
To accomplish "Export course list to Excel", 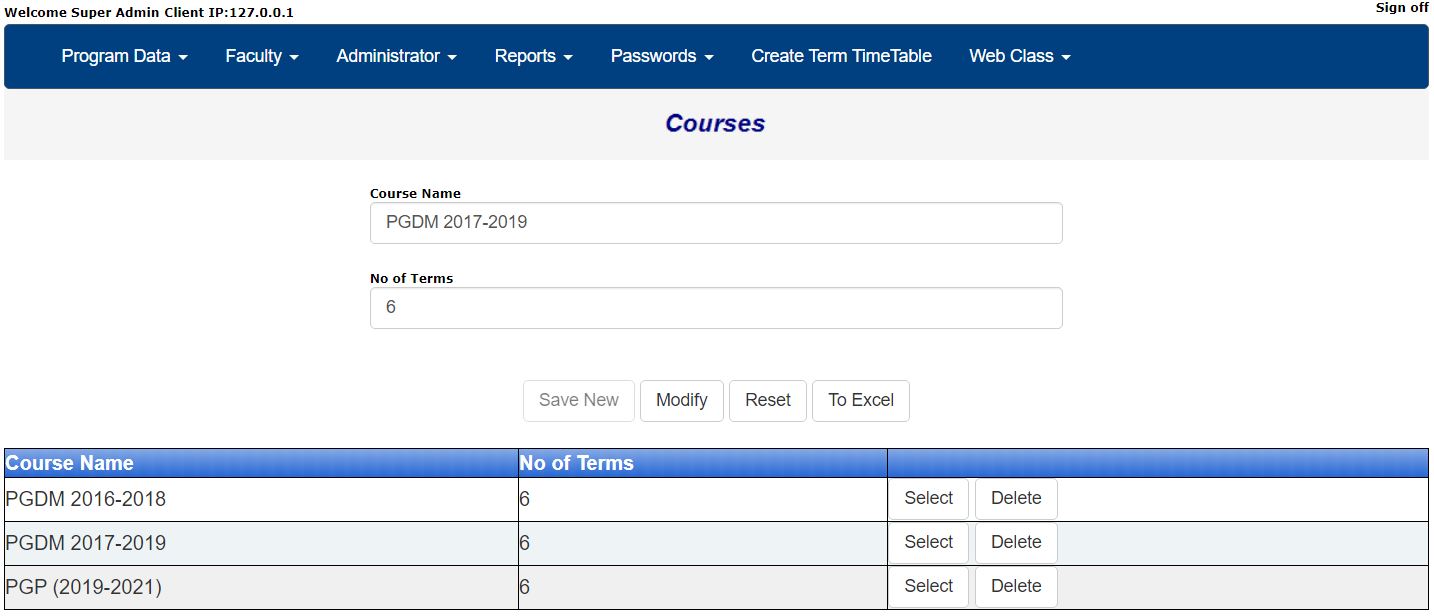I will [x=860, y=400].
